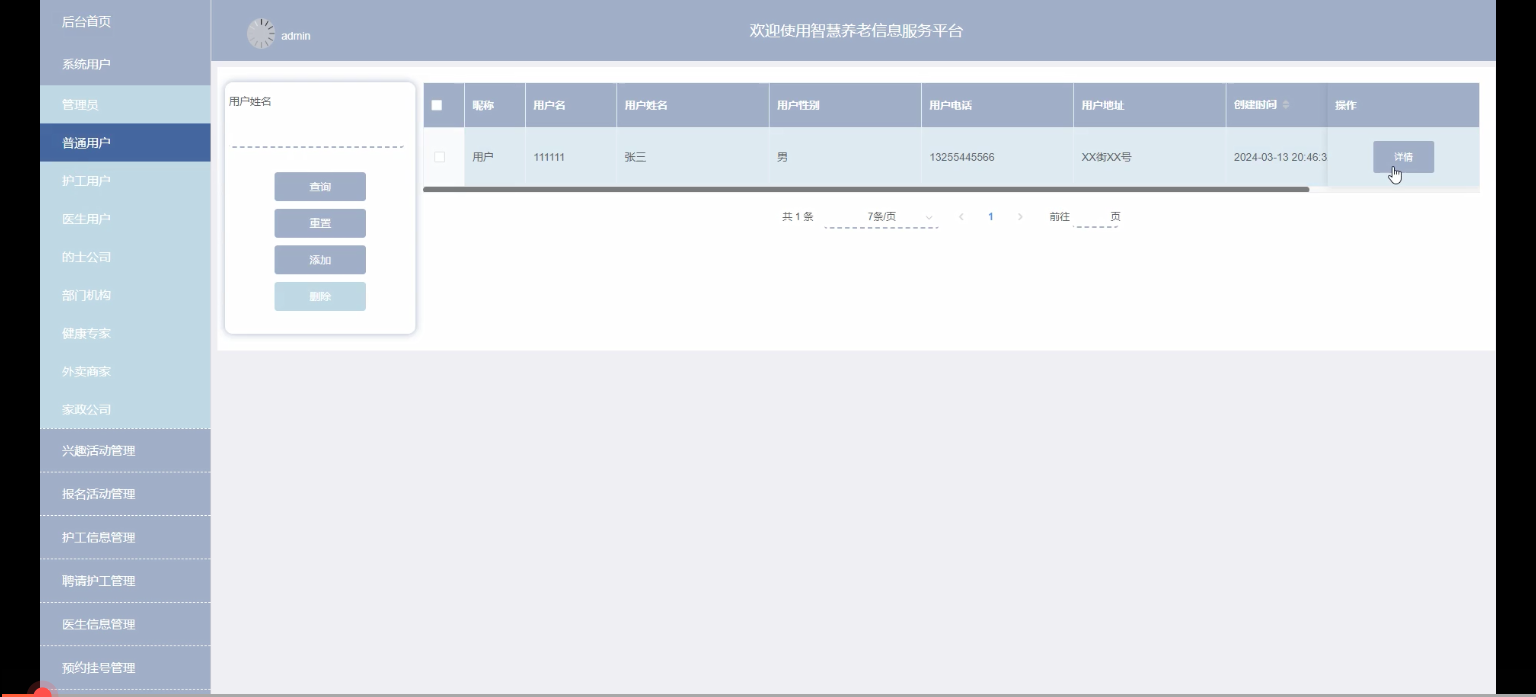Viewport: 1536px width, 697px height.
Task: Open 详情 for user 张三
Action: click(1403, 157)
